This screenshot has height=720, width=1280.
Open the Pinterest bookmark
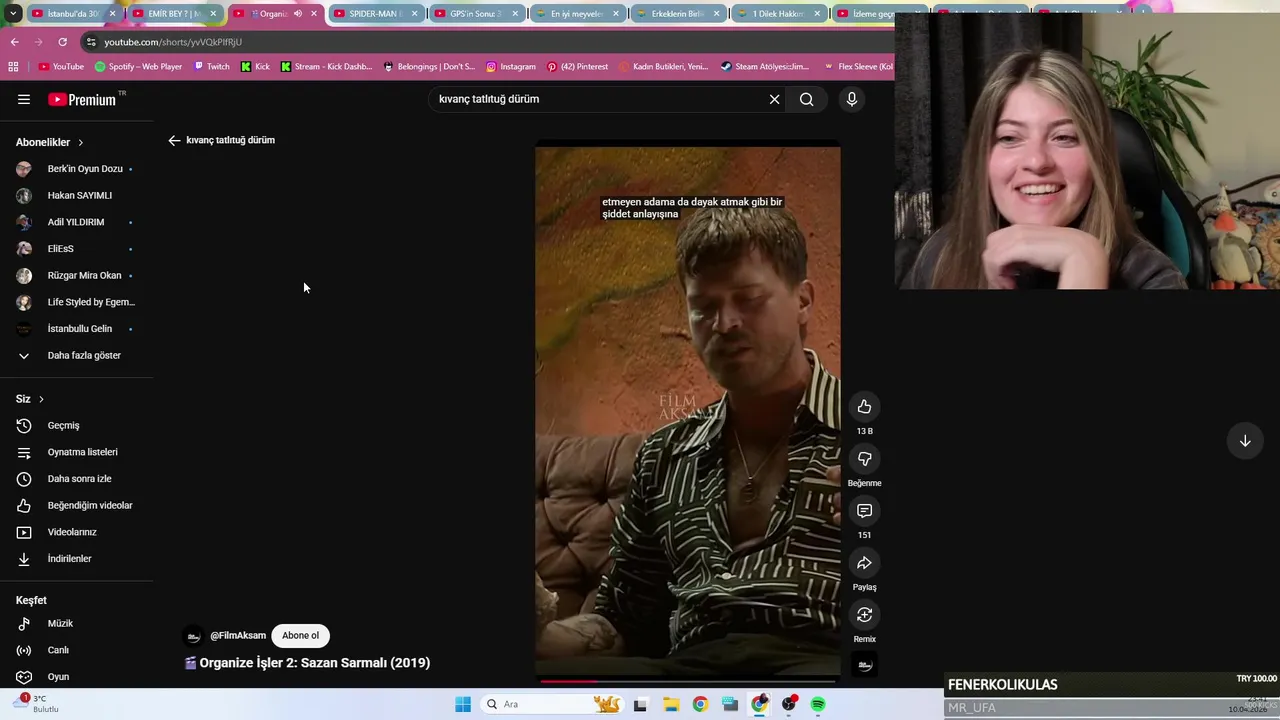577,66
